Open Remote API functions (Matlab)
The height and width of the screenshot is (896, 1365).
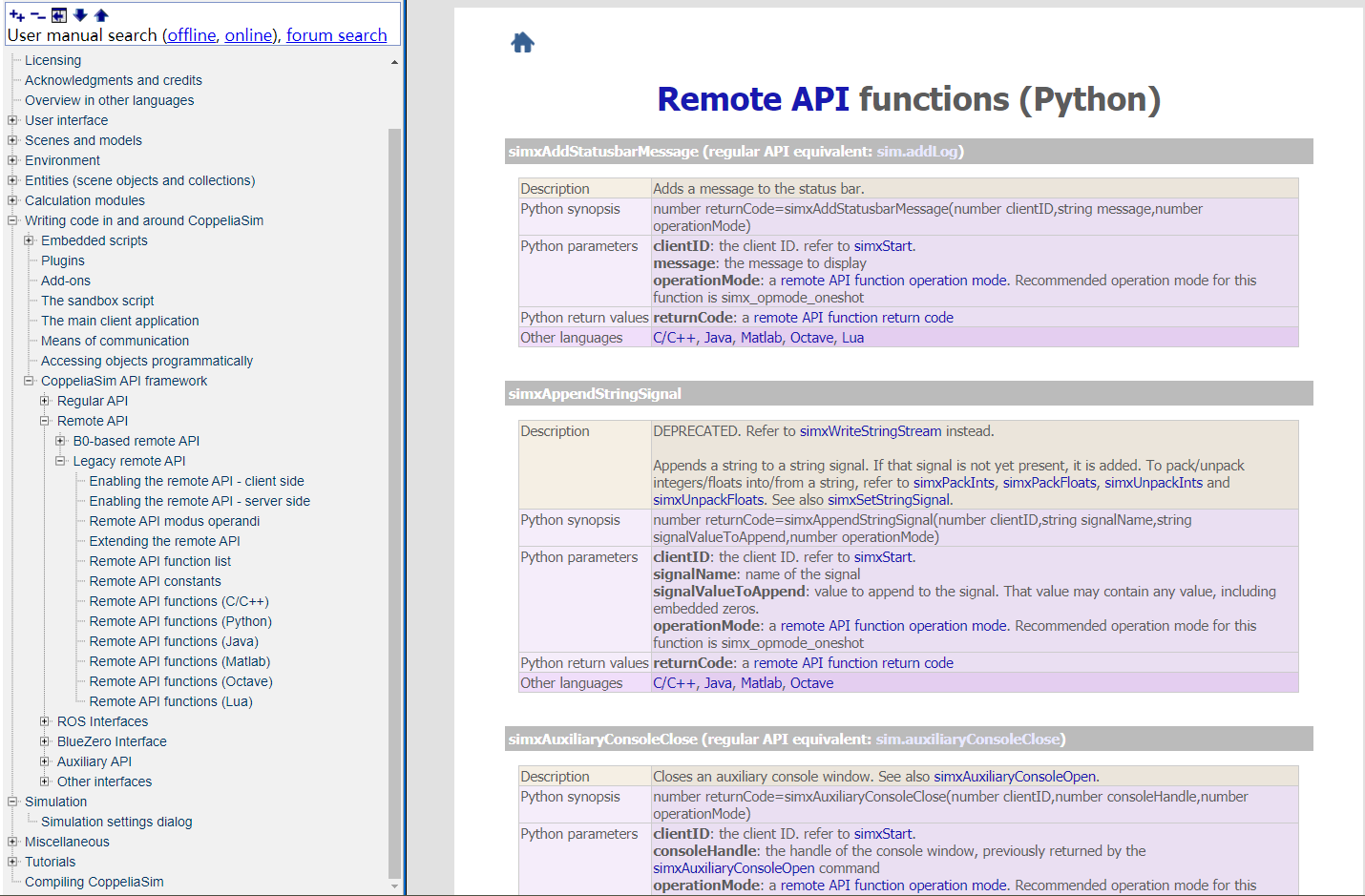point(179,661)
